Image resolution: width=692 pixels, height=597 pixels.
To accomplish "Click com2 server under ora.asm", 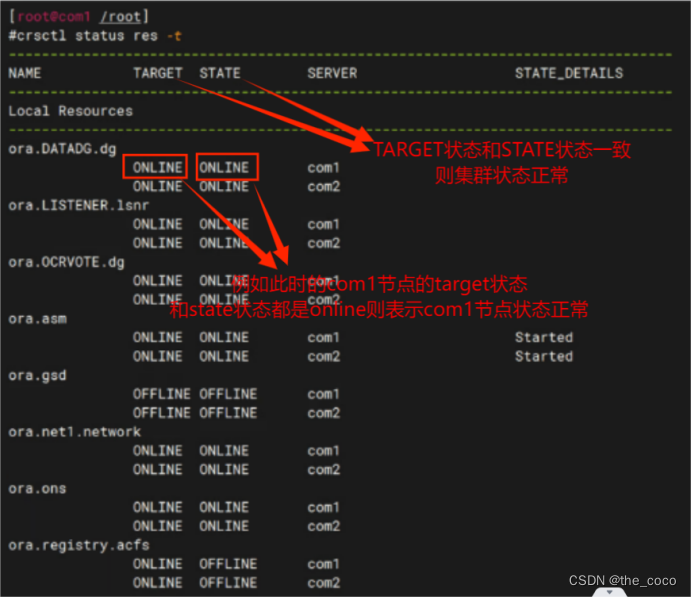I will [x=323, y=357].
